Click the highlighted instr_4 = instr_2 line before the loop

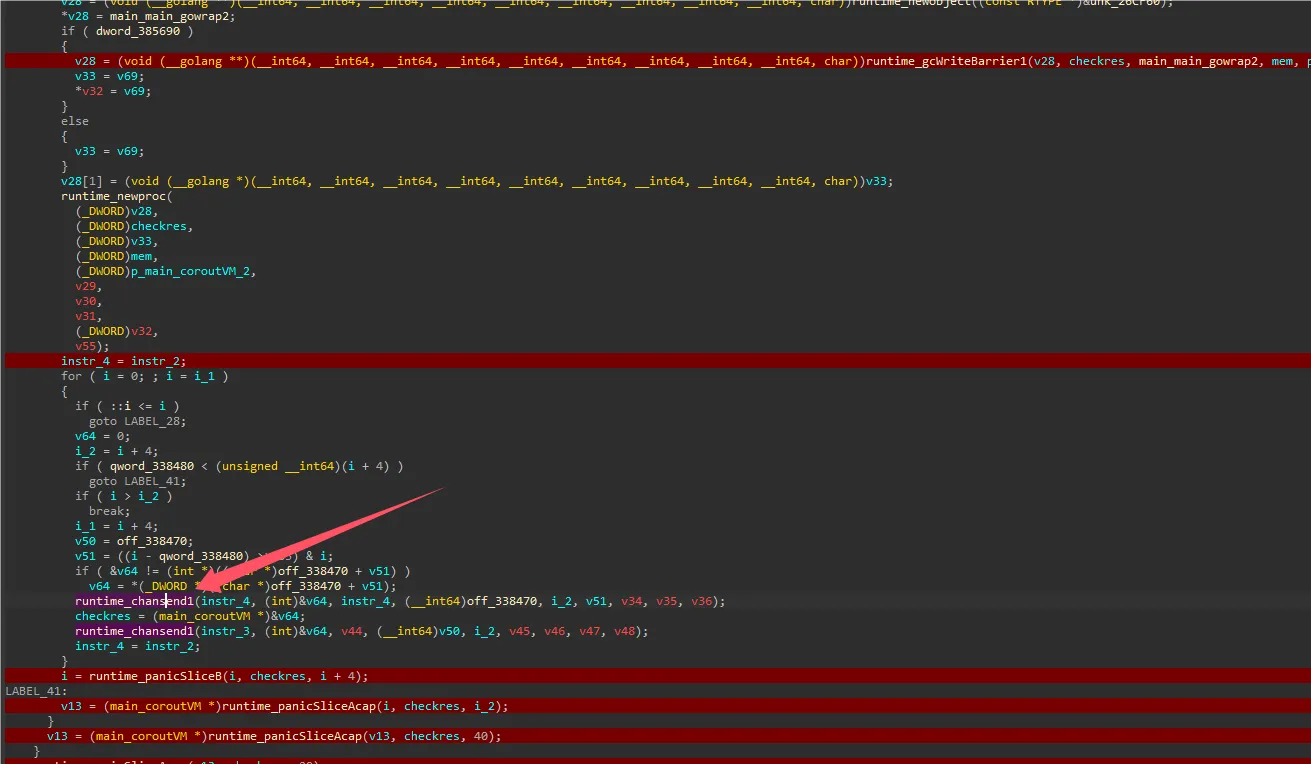[x=124, y=361]
